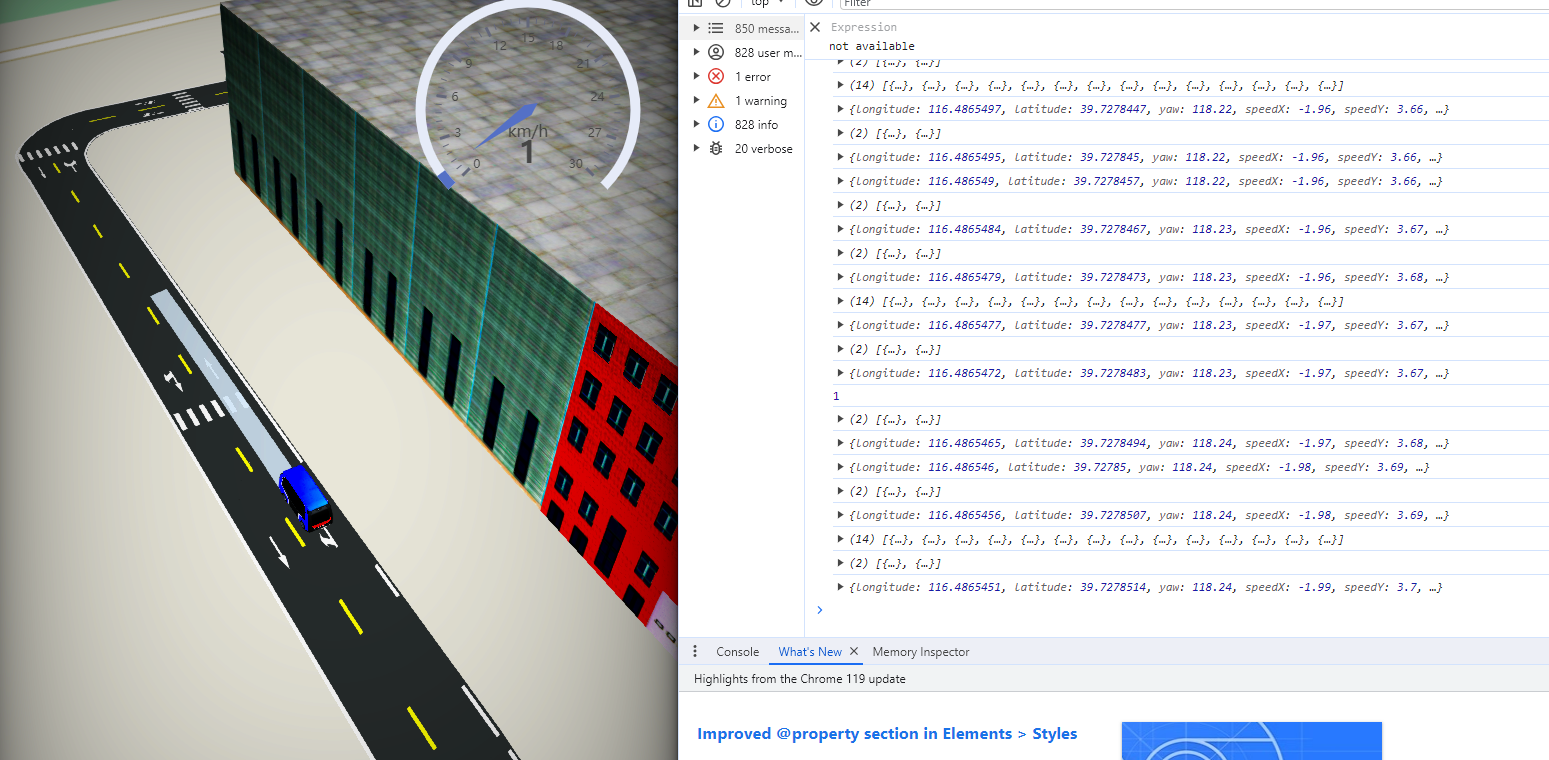Screen dimensions: 1549x760
Task: Remove the live expression with its X
Action: click(815, 27)
